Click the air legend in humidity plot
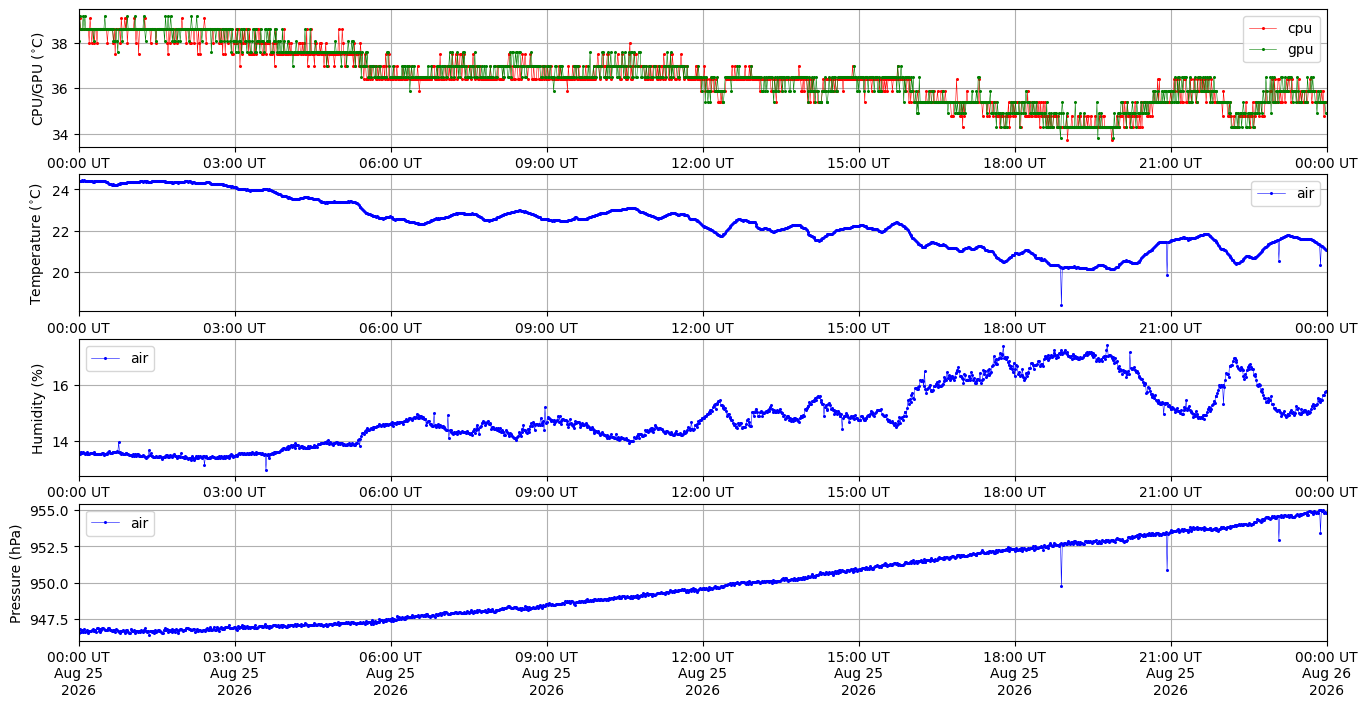Image resolution: width=1367 pixels, height=707 pixels. 120,358
